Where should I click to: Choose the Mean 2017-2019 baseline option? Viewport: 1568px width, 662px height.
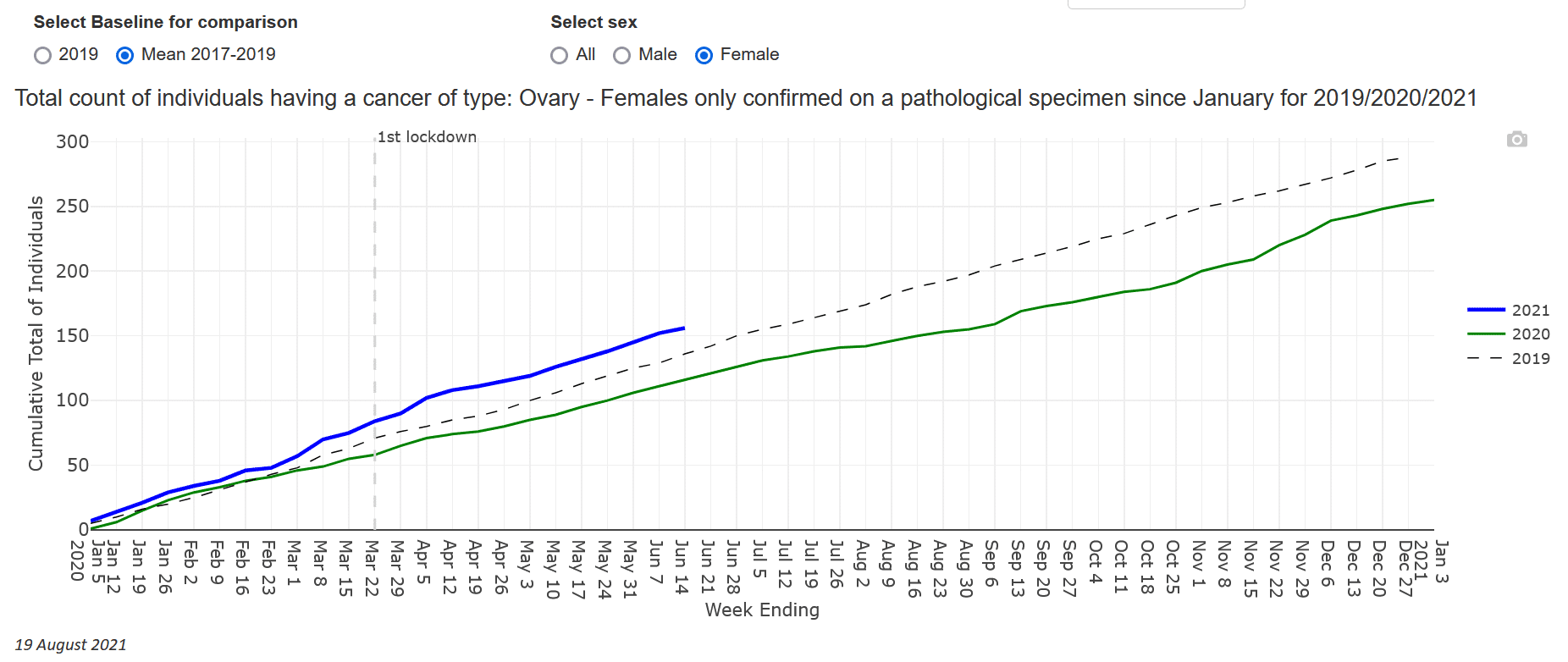pos(125,56)
